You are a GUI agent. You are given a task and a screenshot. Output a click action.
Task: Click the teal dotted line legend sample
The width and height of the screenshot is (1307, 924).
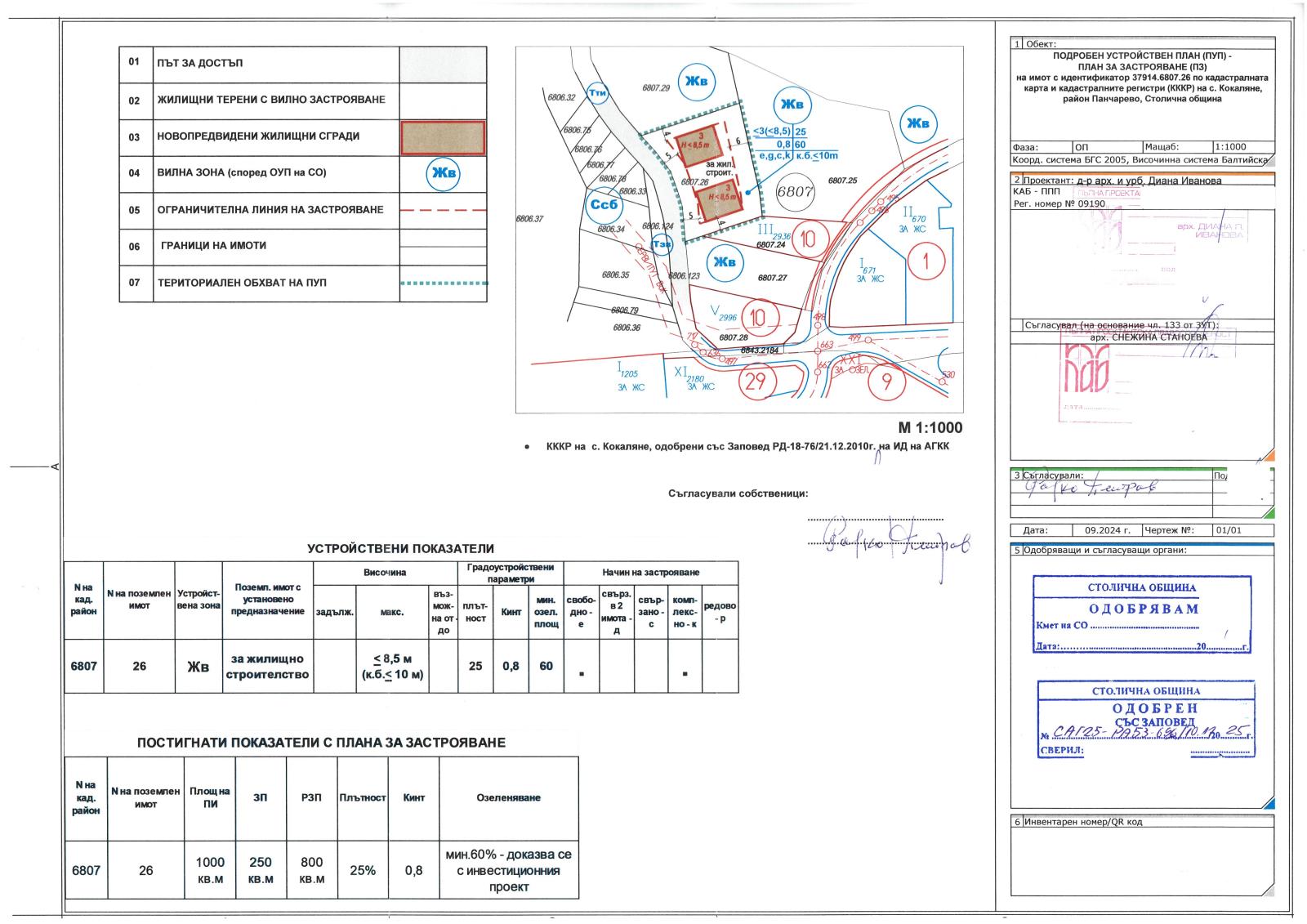point(443,283)
